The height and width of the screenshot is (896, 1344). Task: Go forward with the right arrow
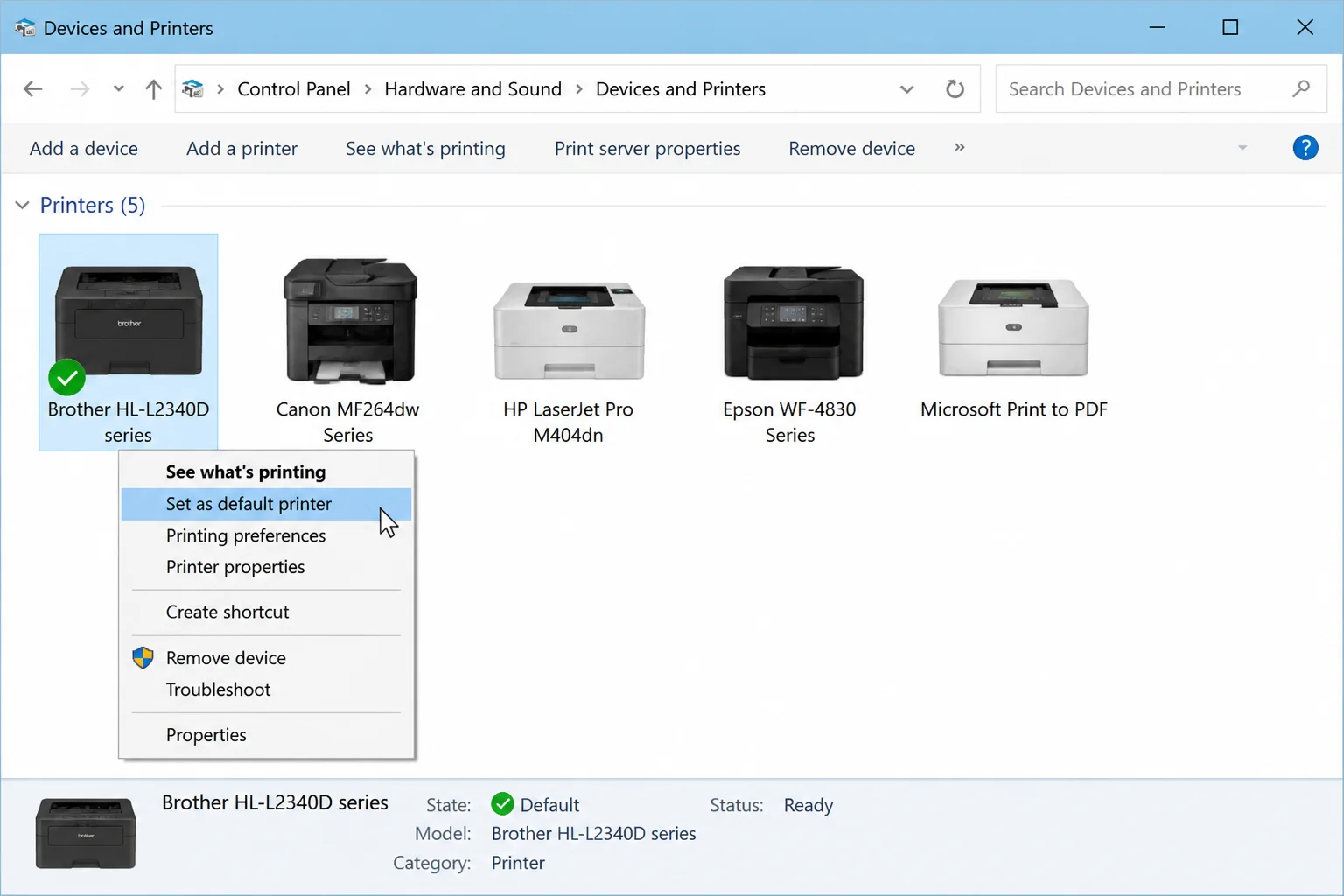[x=80, y=88]
